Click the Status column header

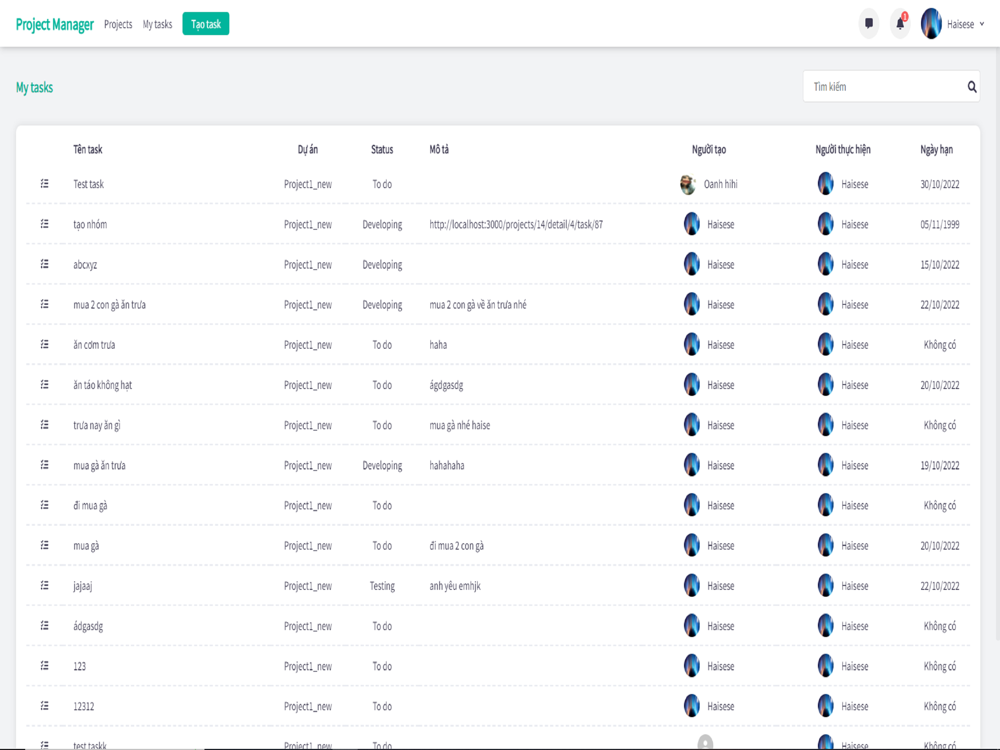point(382,149)
